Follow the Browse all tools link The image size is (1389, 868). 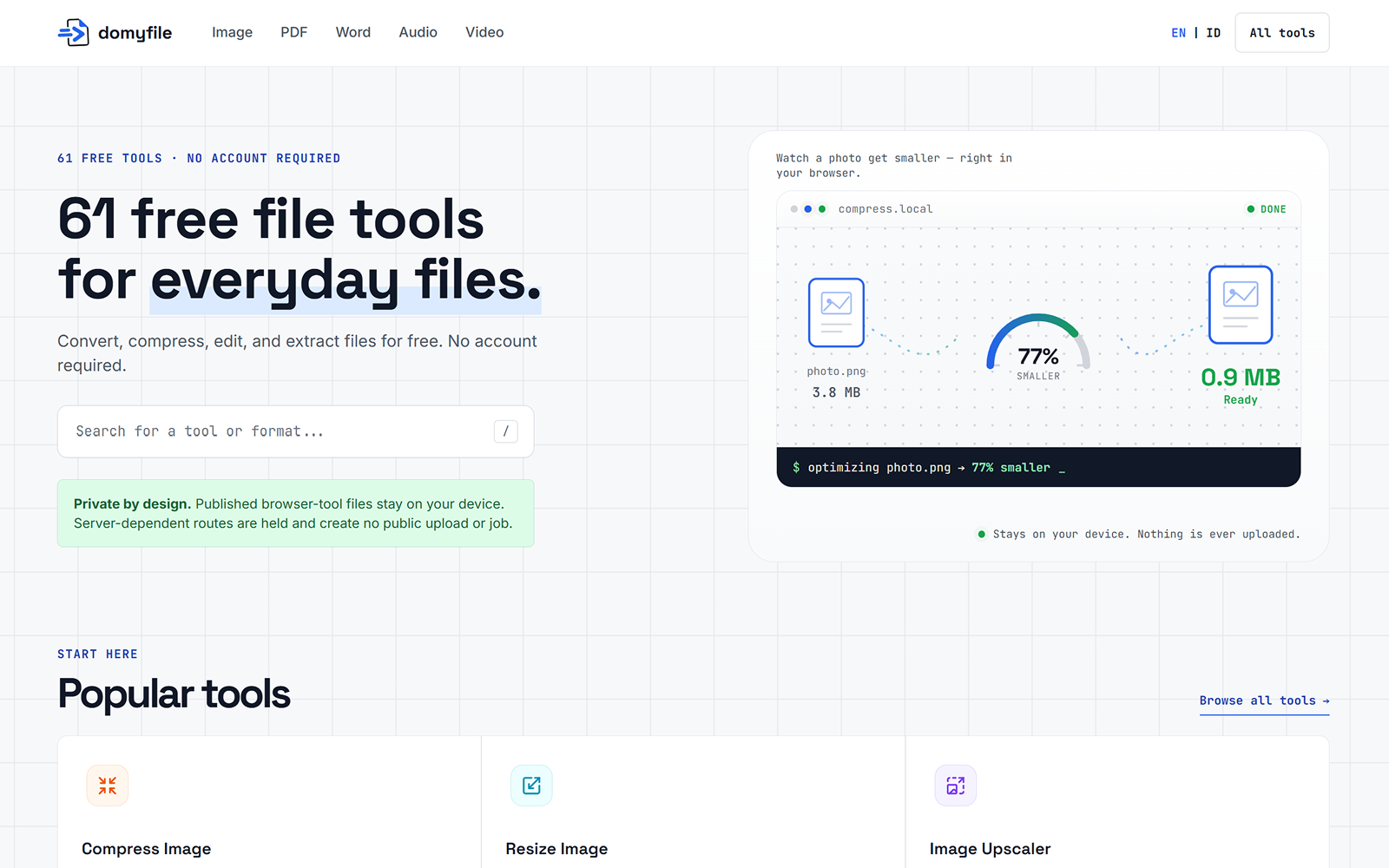coord(1264,700)
